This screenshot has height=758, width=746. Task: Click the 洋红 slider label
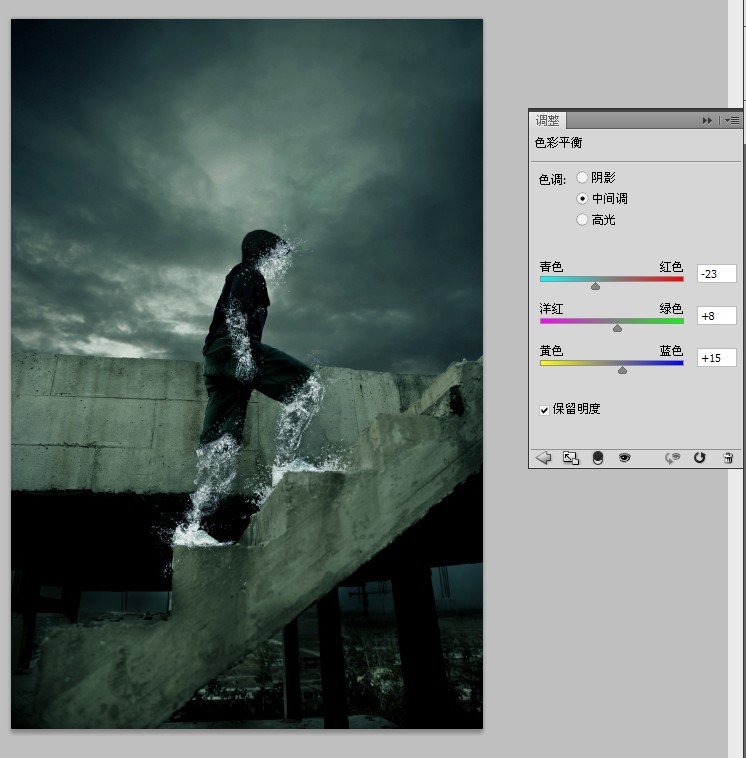pos(551,308)
